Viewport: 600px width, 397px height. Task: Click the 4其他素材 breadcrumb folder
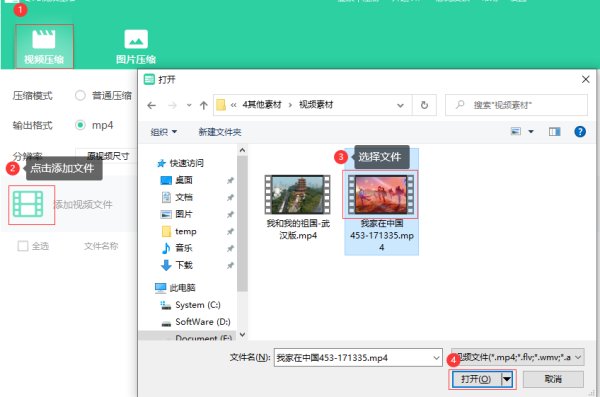262,105
